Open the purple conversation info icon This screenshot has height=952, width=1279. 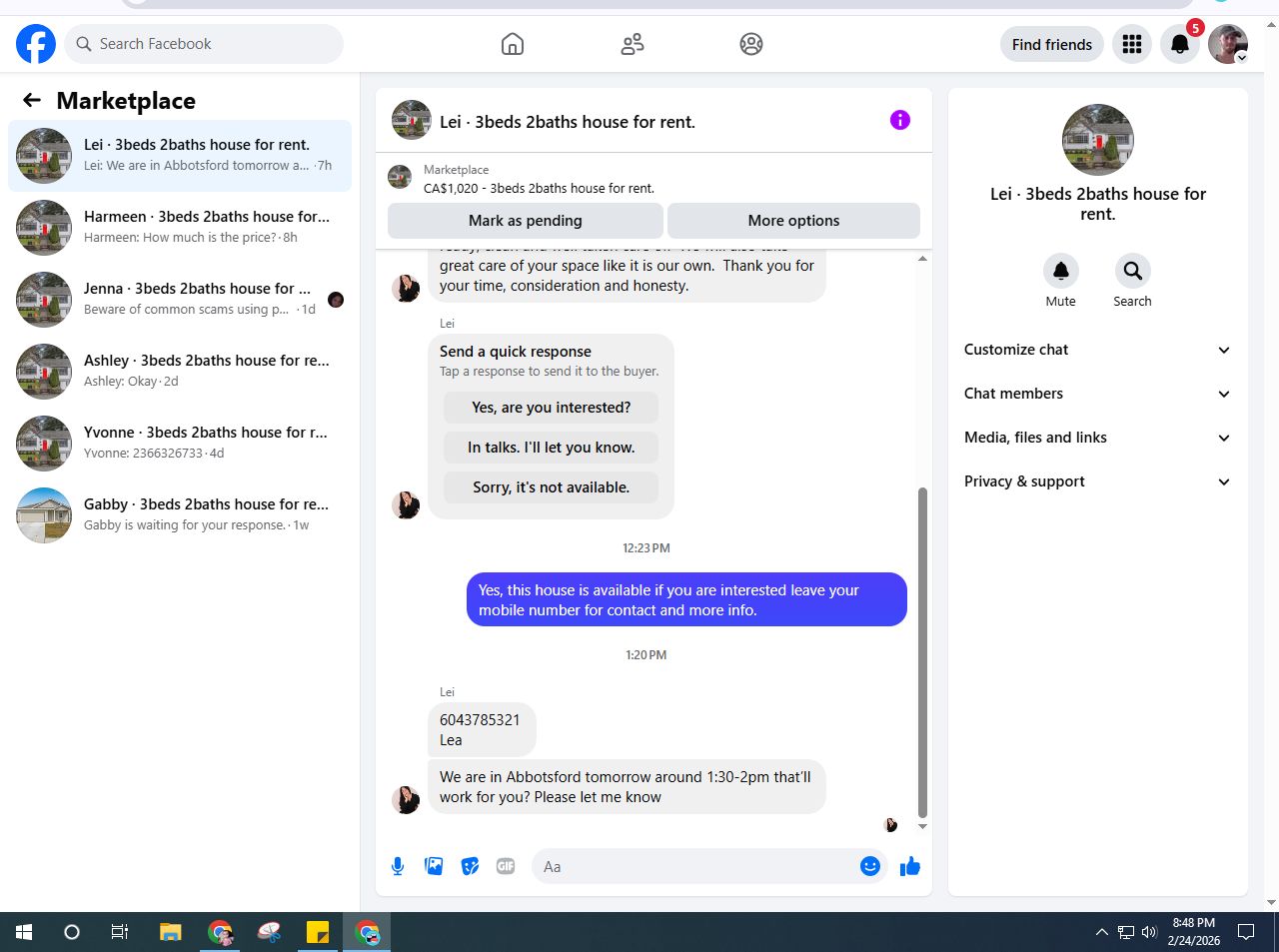(900, 120)
